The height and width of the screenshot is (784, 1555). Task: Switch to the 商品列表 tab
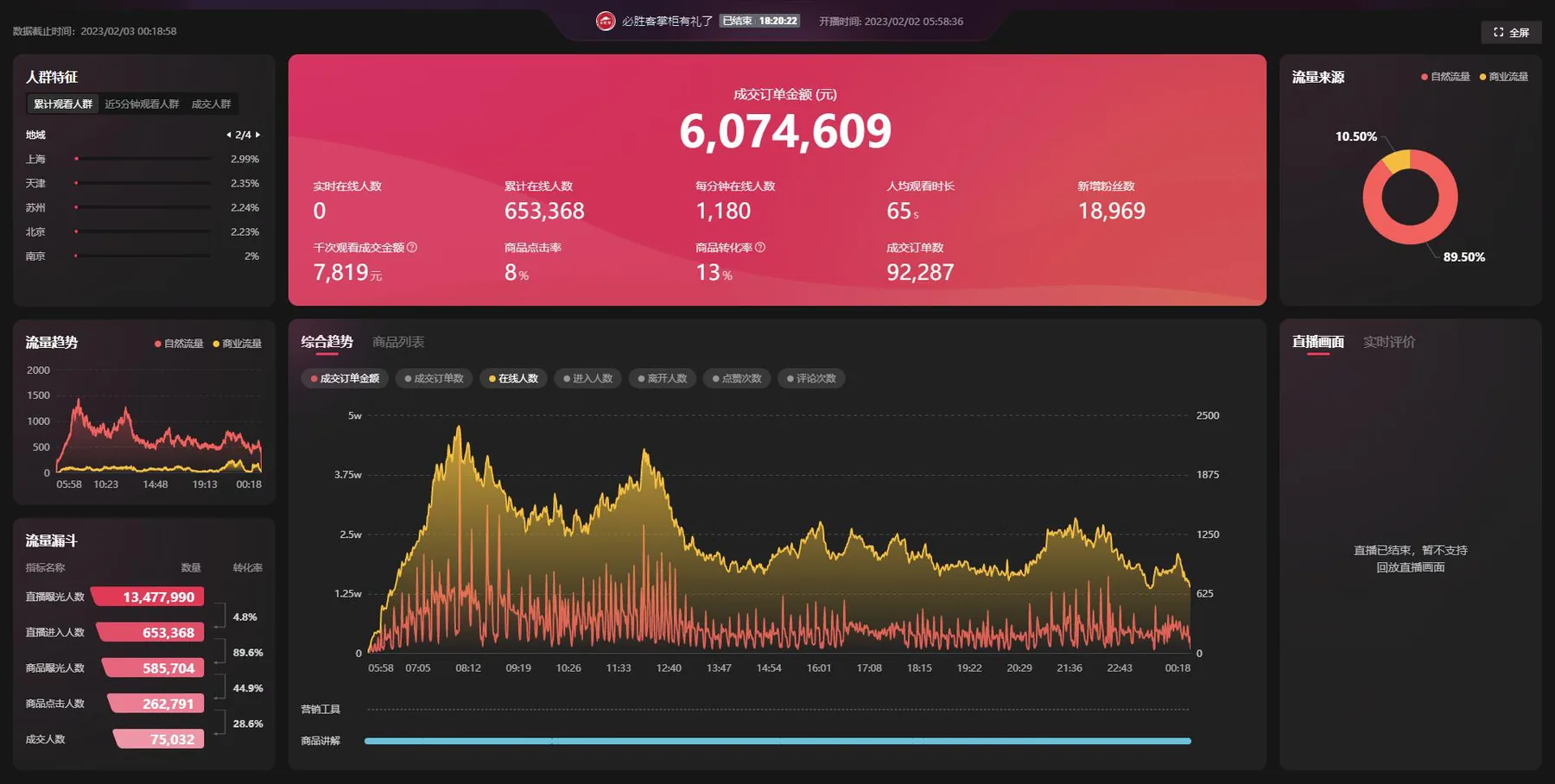[x=398, y=342]
